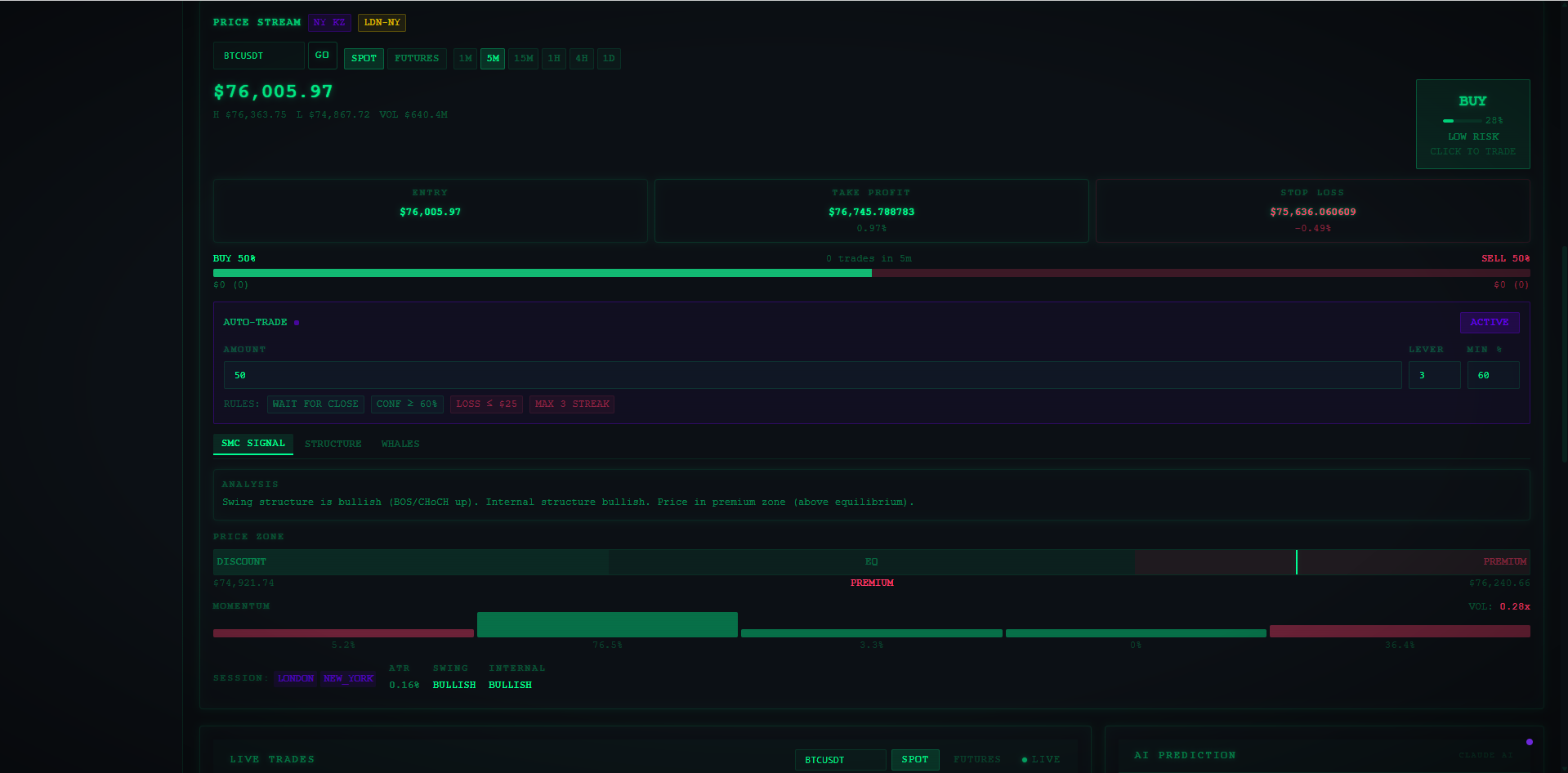Click the $76,005.97 current price
This screenshot has width=1568, height=773.
point(273,92)
